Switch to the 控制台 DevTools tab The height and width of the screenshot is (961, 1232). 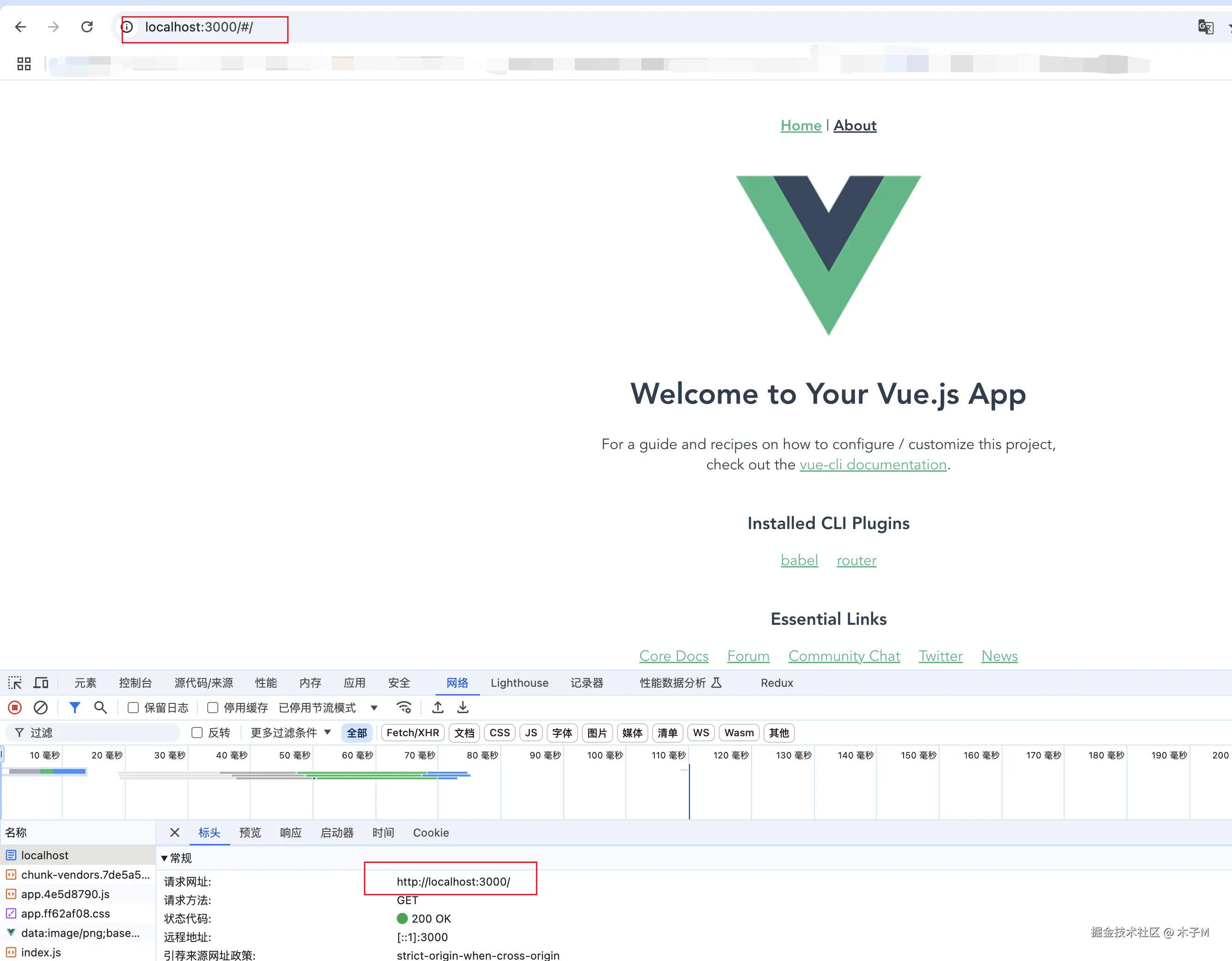136,683
